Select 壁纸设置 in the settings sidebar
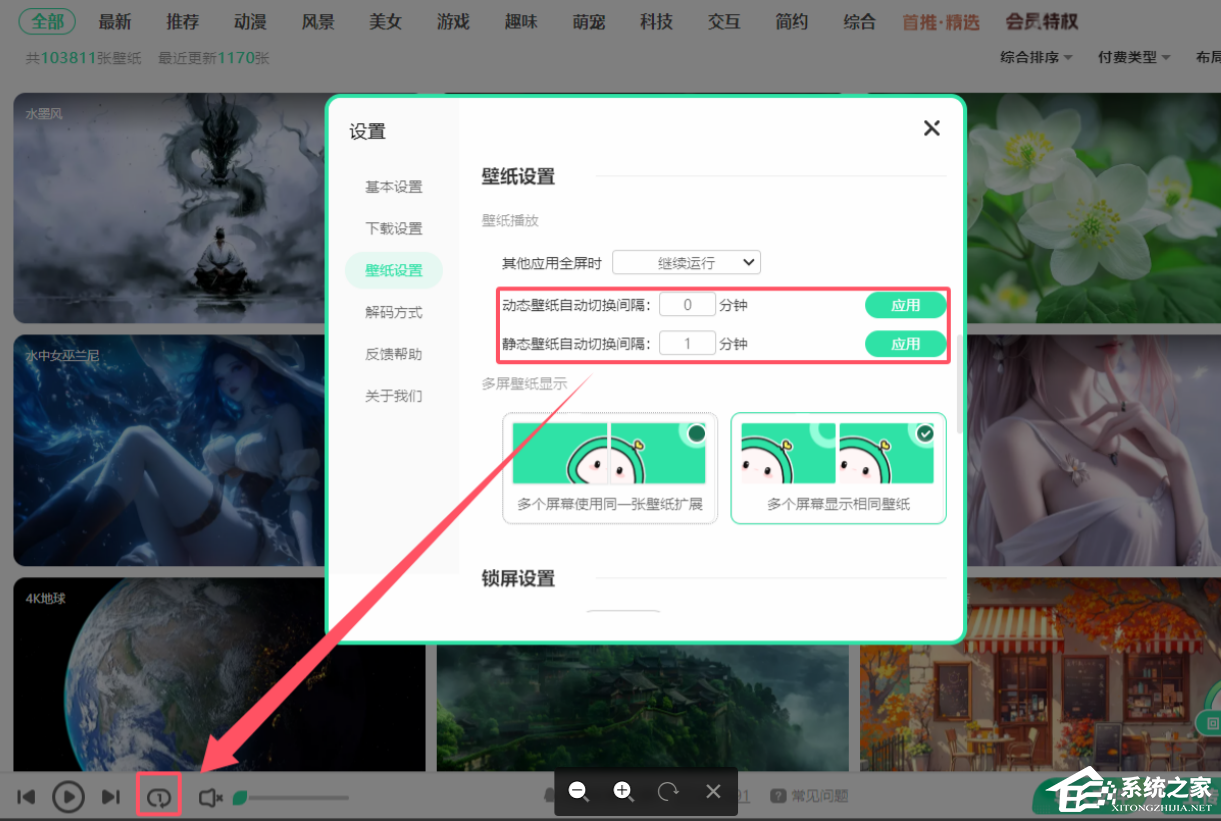 394,271
